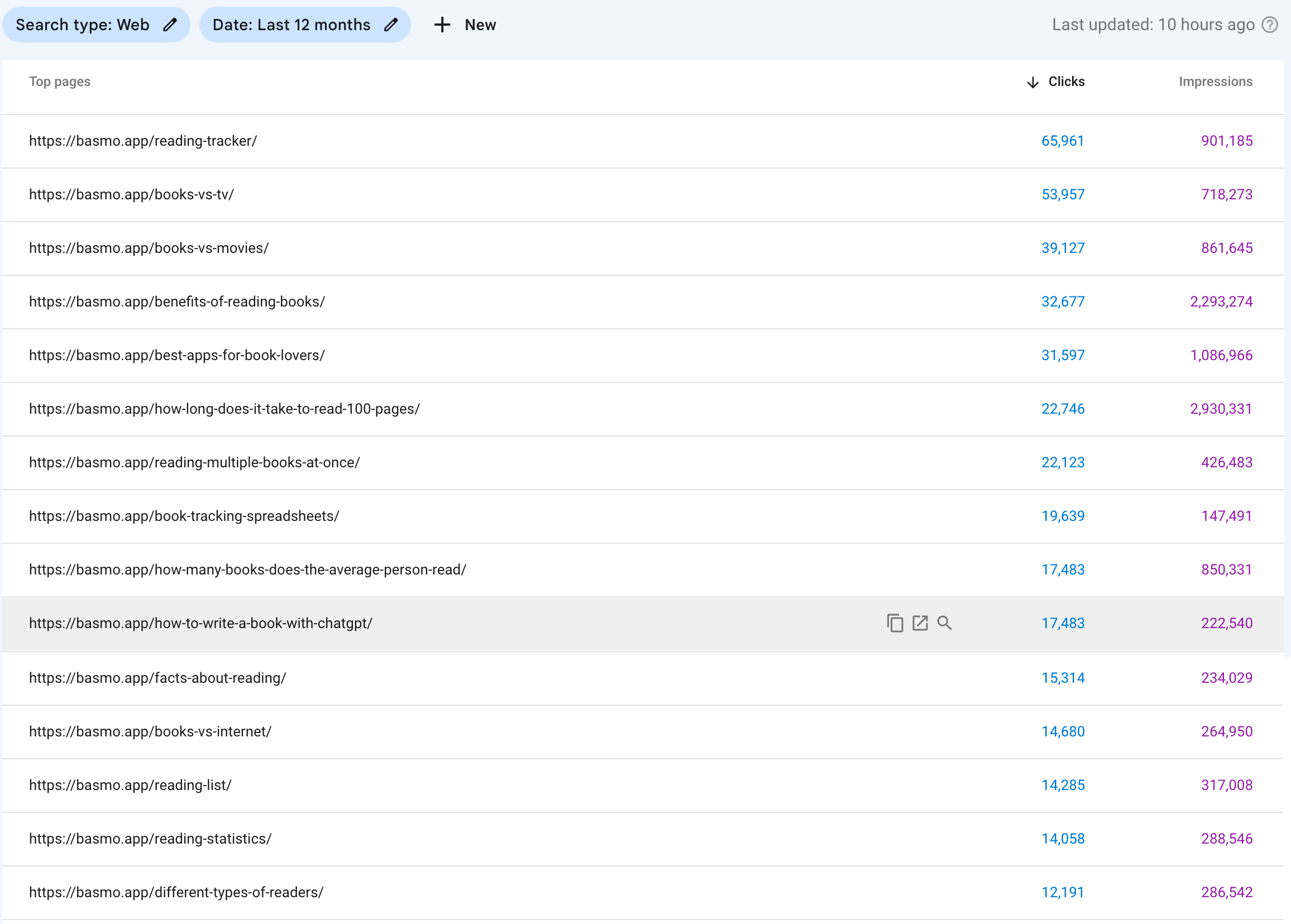Select the different-types-of-readers page row
The image size is (1291, 924).
(x=643, y=892)
